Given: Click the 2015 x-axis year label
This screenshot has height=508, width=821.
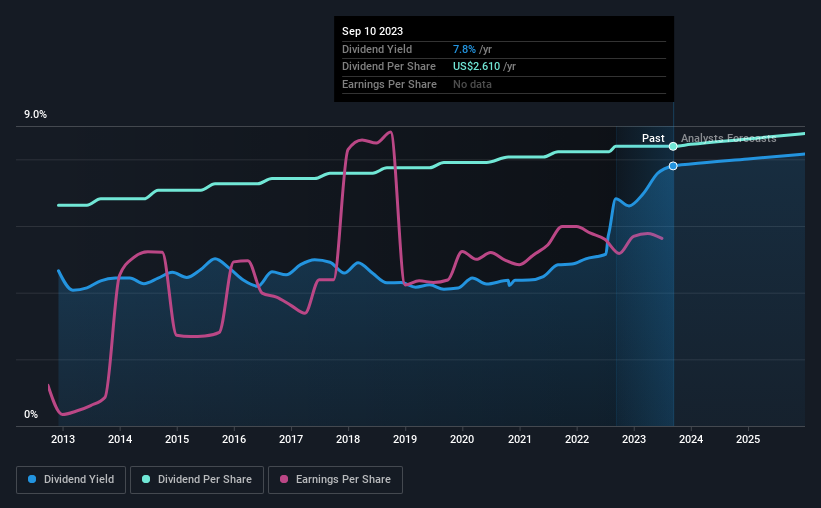Looking at the screenshot, I should [x=177, y=439].
